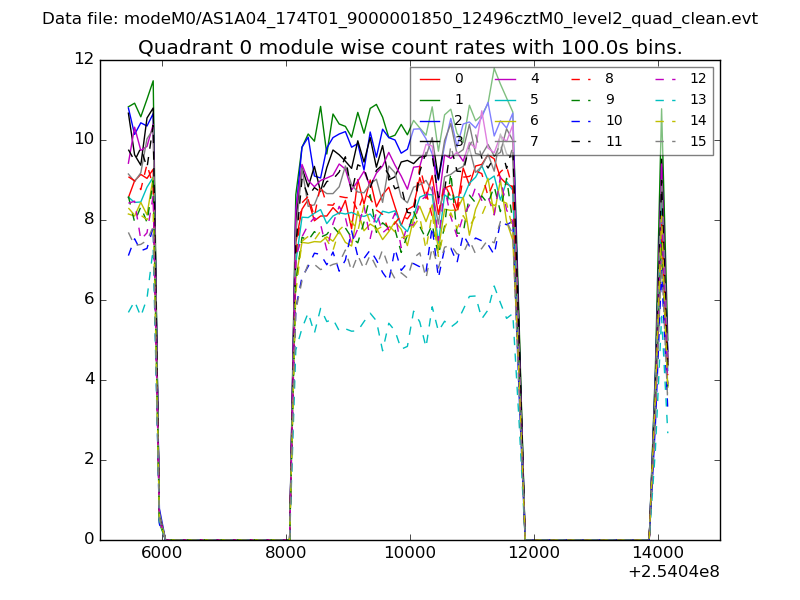Select dashed green legend entry 9

[580, 99]
